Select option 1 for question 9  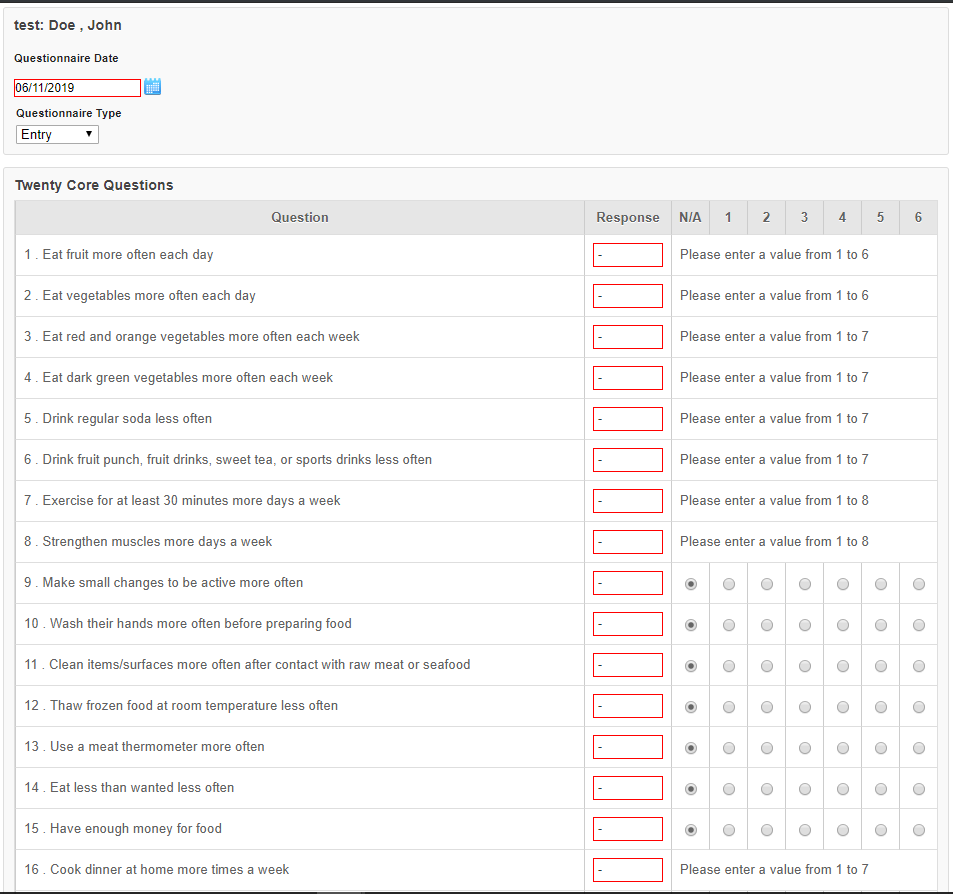(x=729, y=584)
